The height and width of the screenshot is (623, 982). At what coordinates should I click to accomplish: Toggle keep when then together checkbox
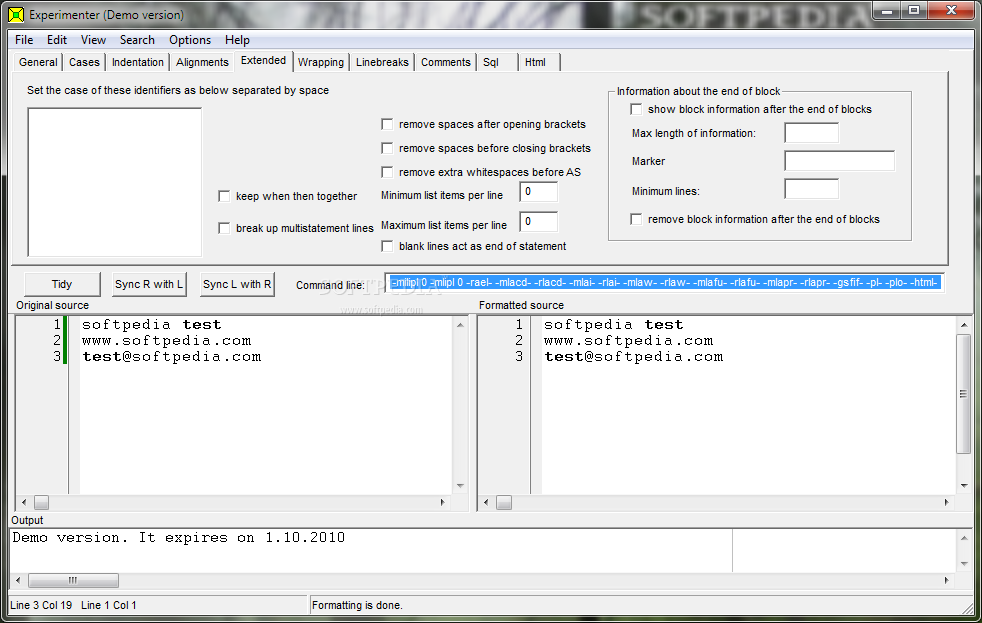click(224, 196)
